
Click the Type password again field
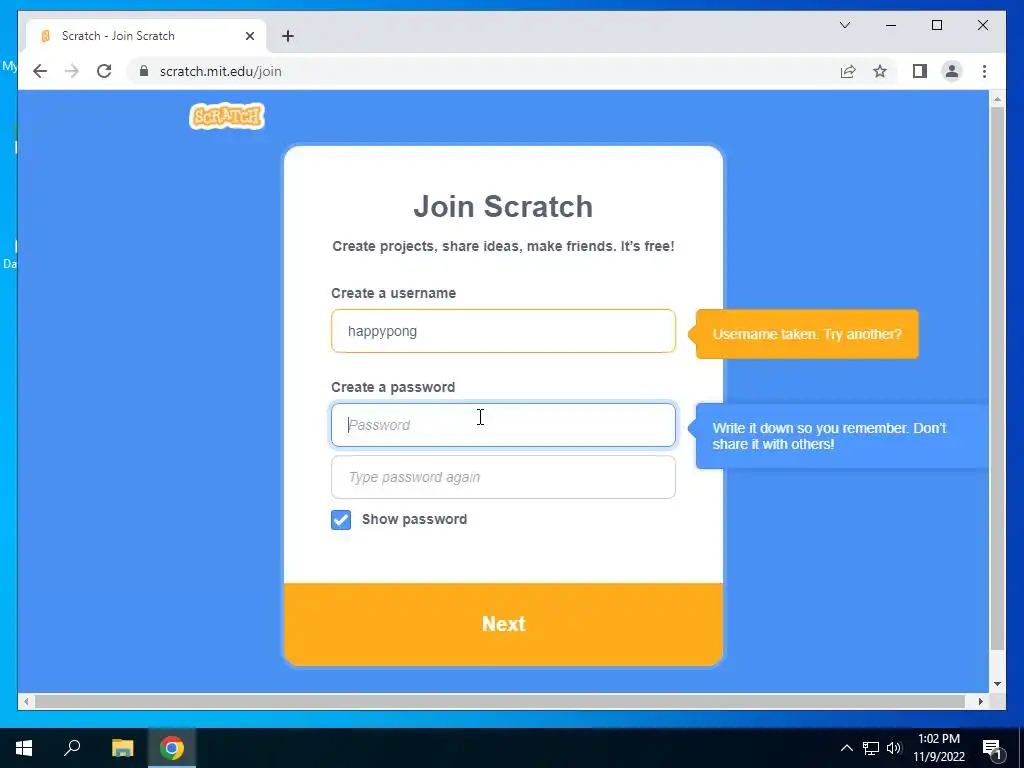point(503,477)
